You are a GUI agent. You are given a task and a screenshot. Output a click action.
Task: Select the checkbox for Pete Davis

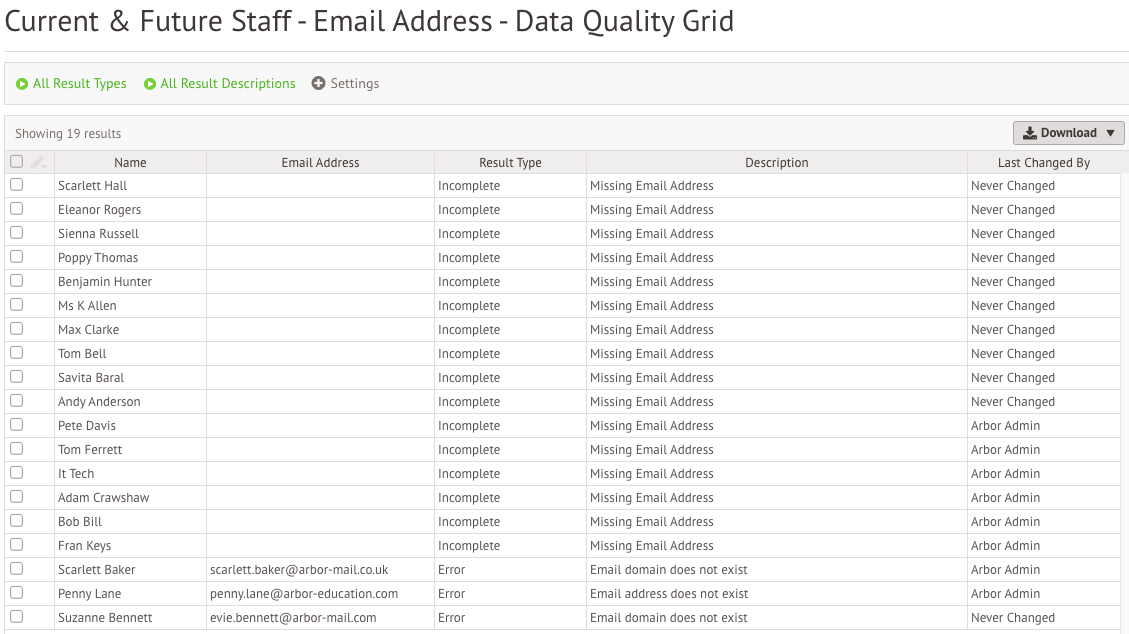point(17,425)
